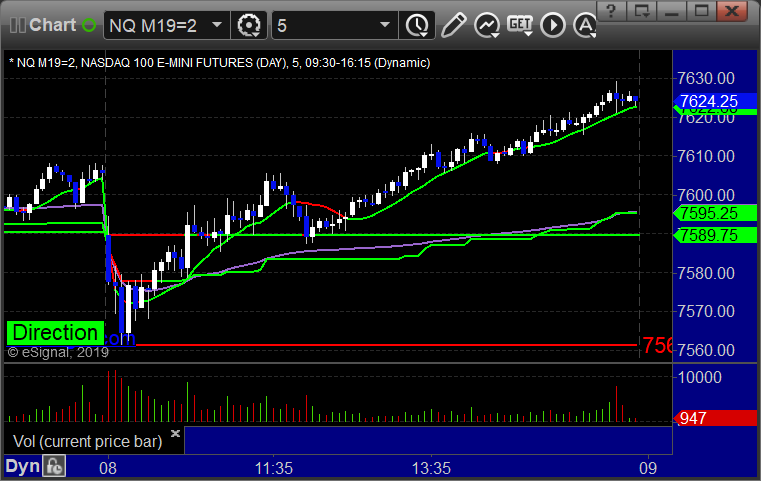Viewport: 761px width, 481px height.
Task: Click the help question mark button
Action: click(x=611, y=11)
